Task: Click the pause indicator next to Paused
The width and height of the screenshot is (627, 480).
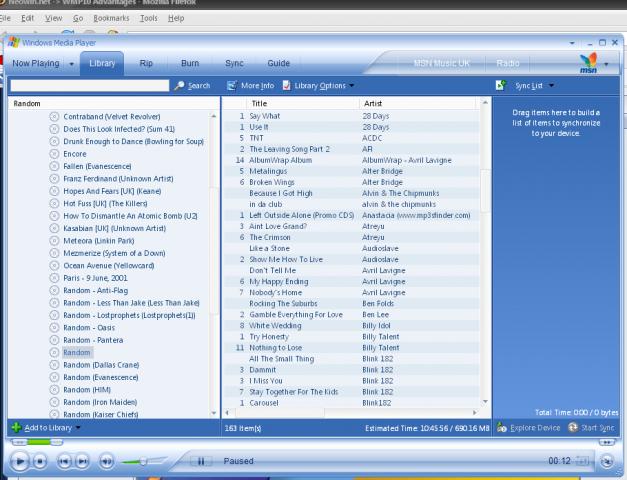Action: [x=201, y=462]
